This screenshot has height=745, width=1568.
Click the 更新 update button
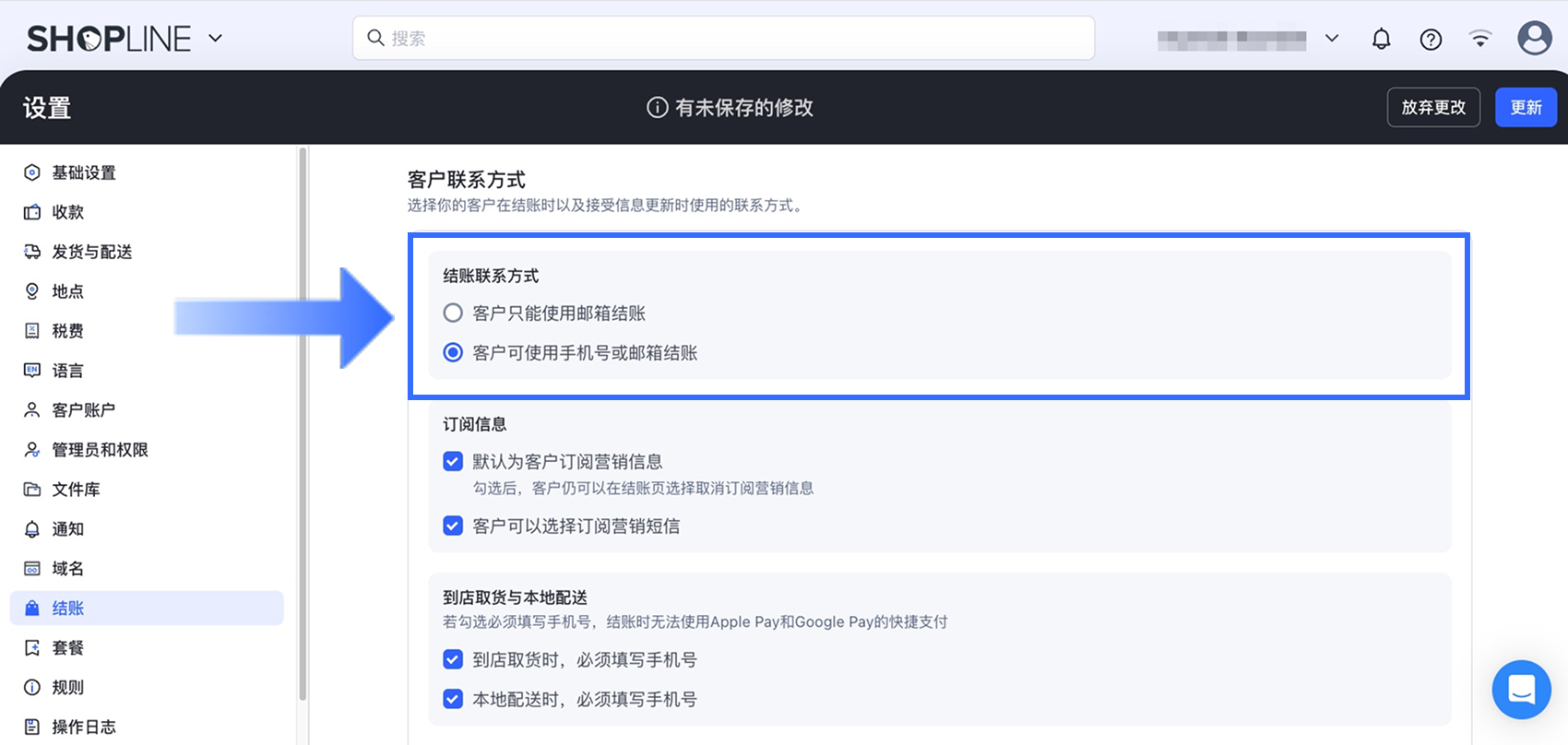tap(1526, 107)
